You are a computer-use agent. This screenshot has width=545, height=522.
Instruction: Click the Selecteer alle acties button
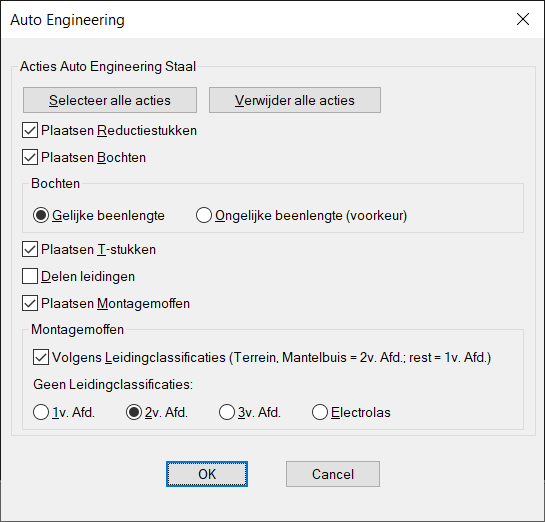(x=110, y=100)
